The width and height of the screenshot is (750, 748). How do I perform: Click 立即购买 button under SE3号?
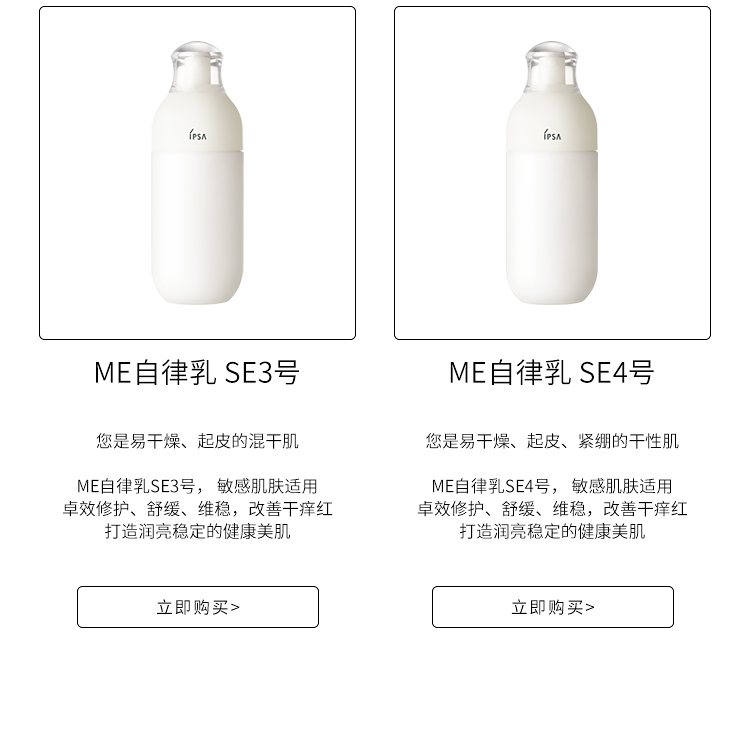coord(198,607)
